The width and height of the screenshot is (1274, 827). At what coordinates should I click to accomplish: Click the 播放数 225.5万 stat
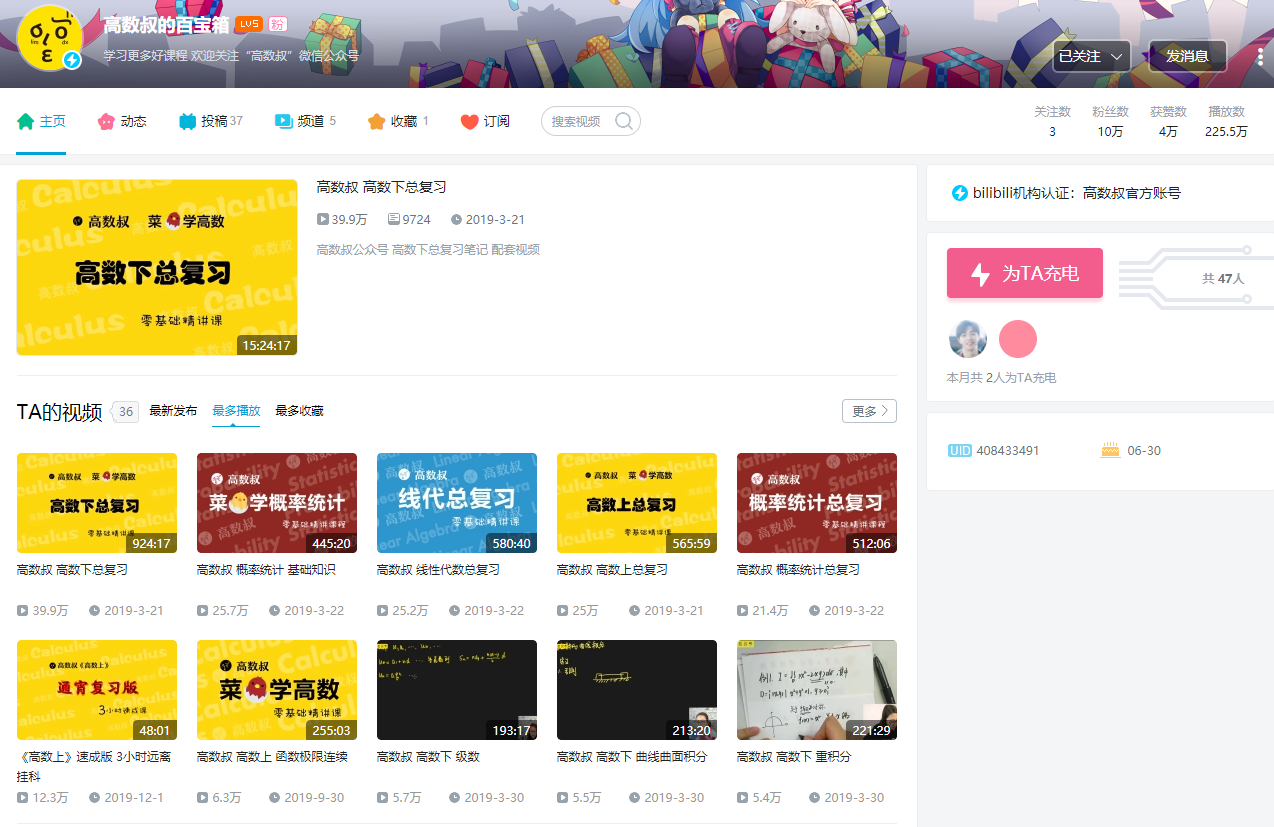[x=1226, y=121]
